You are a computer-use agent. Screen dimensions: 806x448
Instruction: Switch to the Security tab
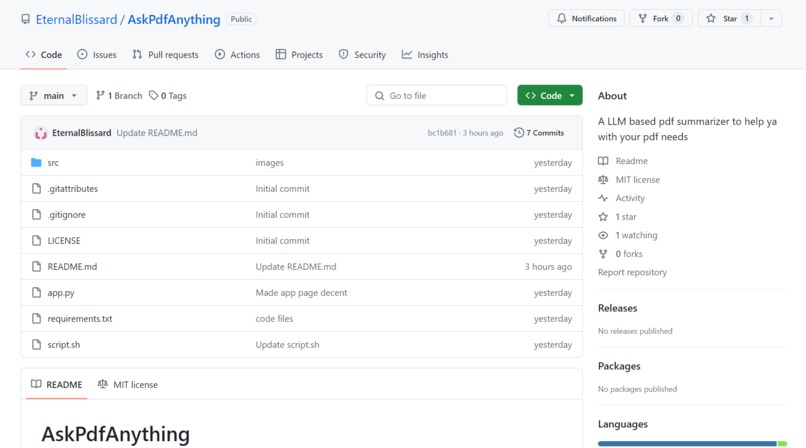(x=362, y=54)
